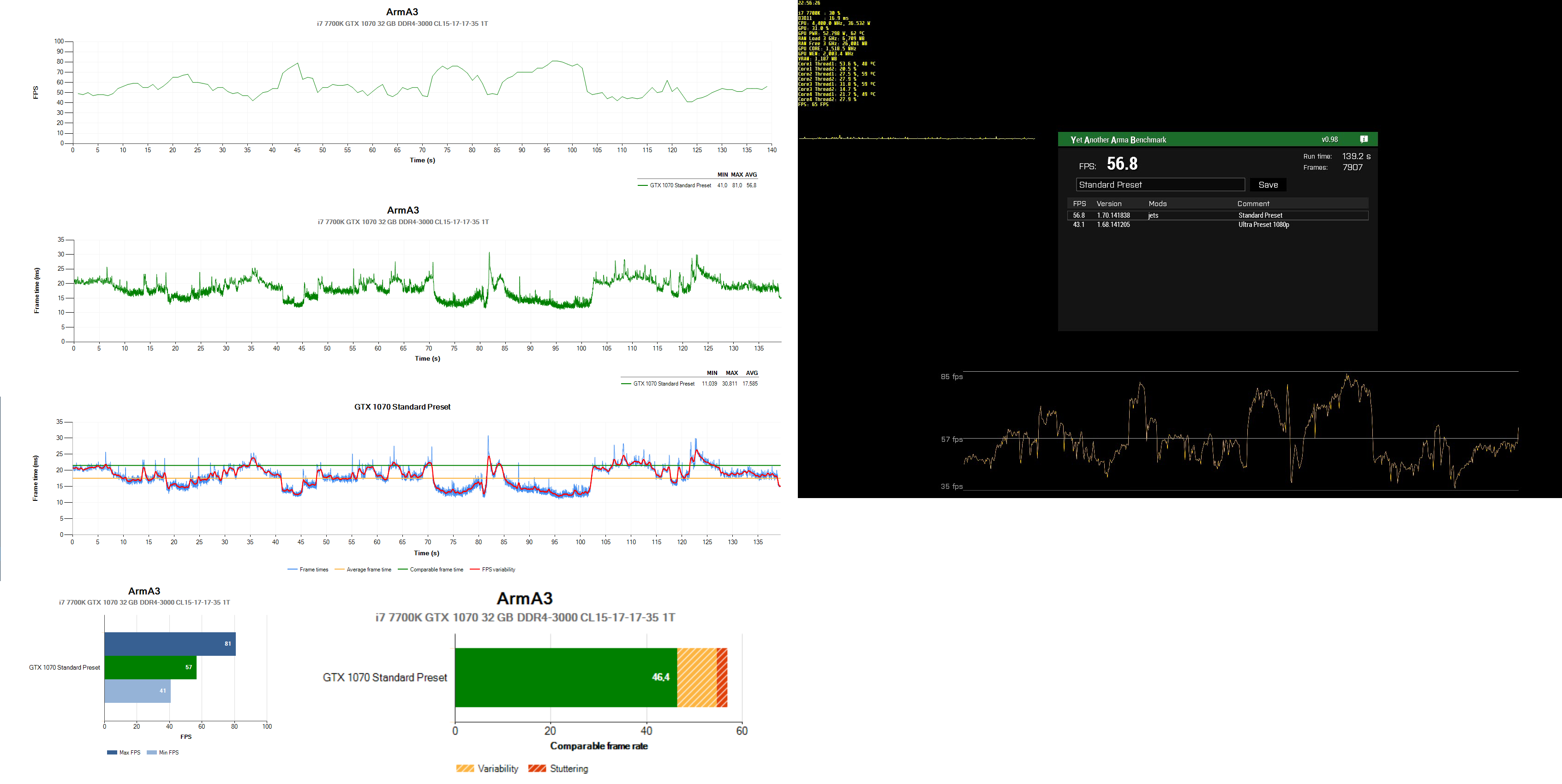Click Stuttering legend swatch

pyautogui.click(x=537, y=768)
